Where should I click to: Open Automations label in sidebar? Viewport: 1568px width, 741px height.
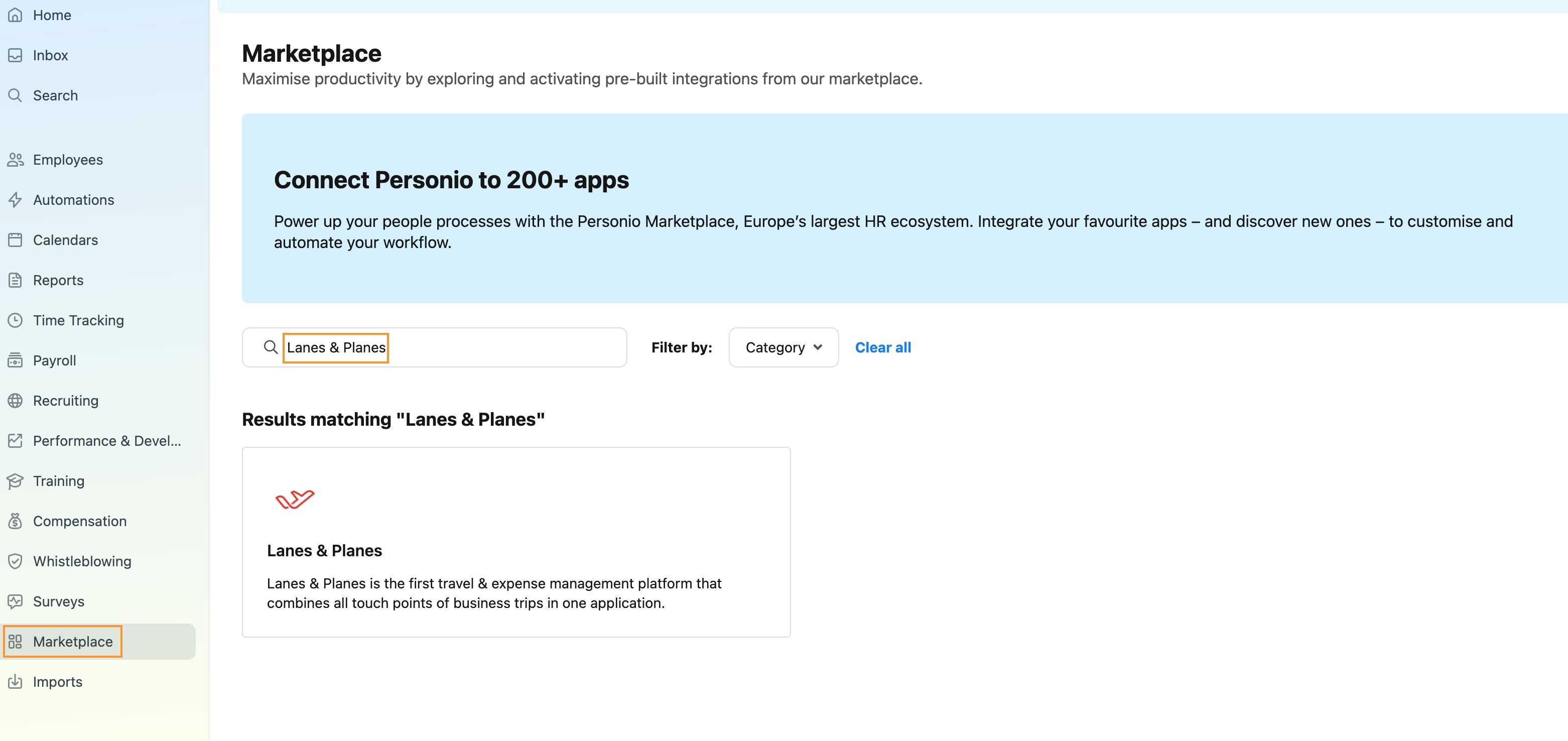tap(74, 200)
